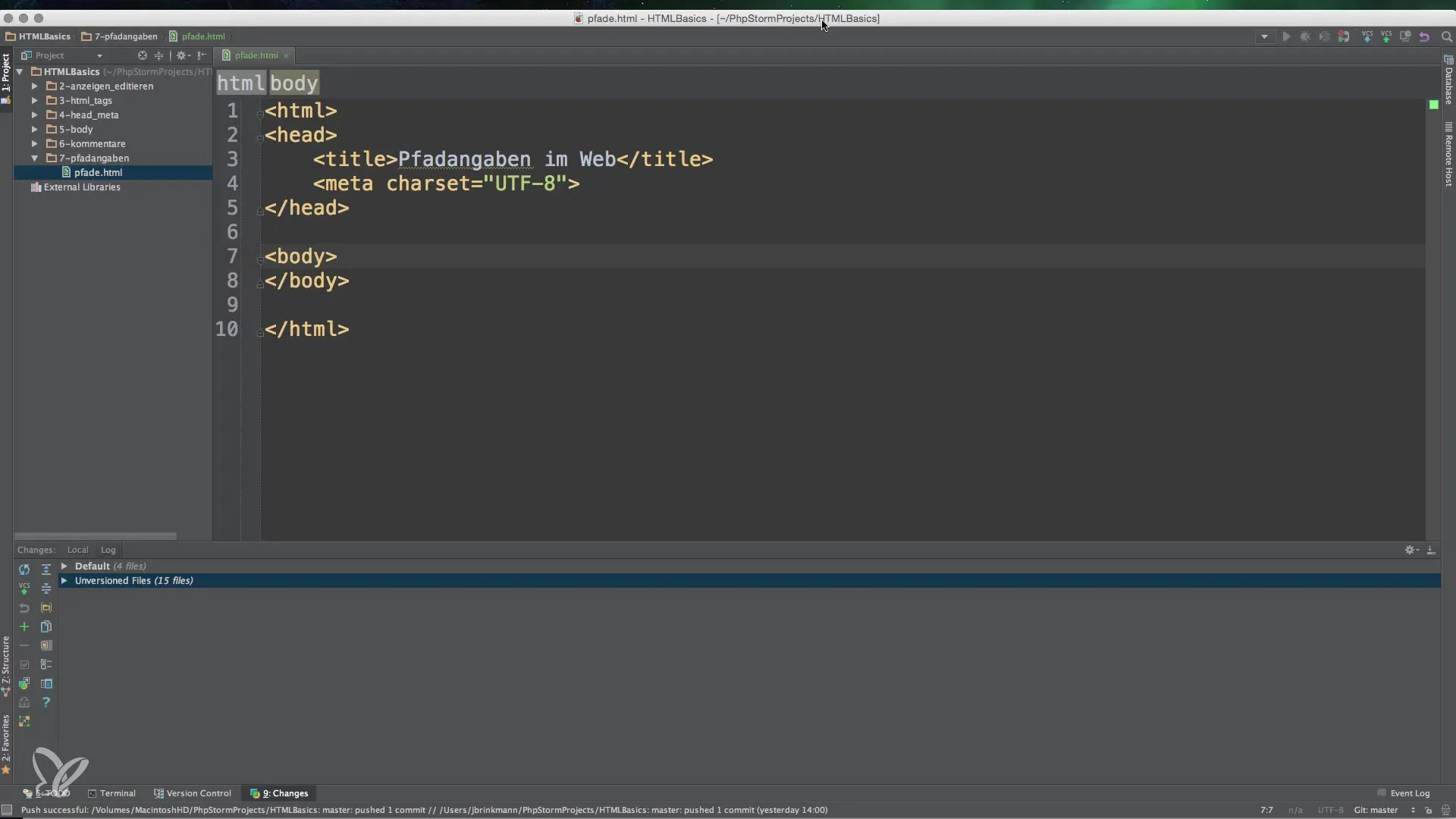This screenshot has width=1456, height=819.
Task: Click the Run with Coverage icon
Action: (1324, 36)
